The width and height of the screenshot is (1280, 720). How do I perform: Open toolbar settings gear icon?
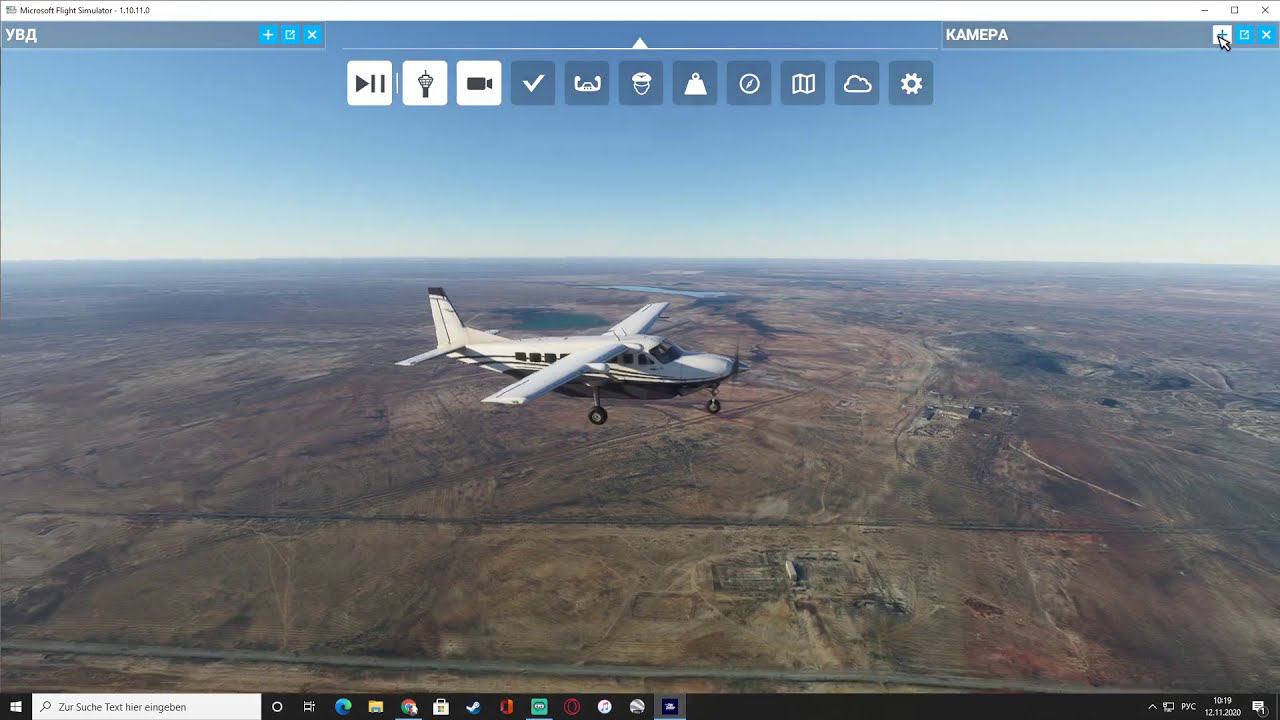911,84
